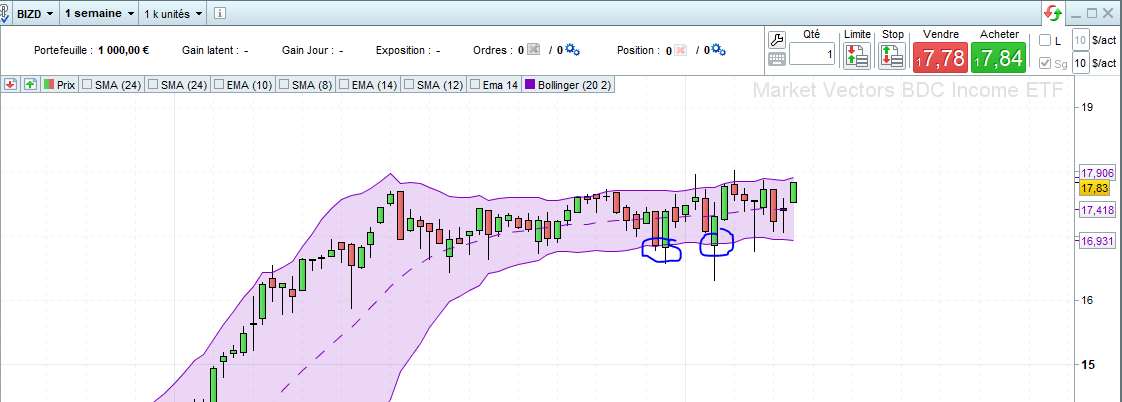Click the green Acheter 17,84 button
1122x402 pixels.
pos(998,57)
